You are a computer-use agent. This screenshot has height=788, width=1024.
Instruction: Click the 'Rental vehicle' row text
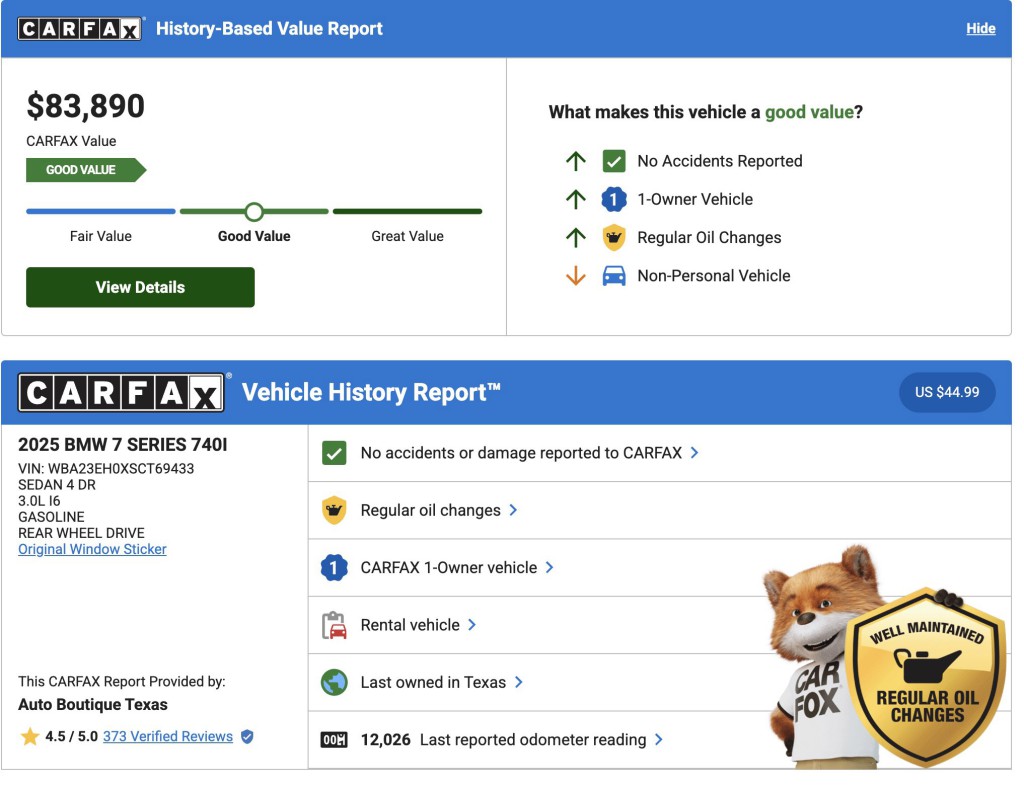[410, 625]
